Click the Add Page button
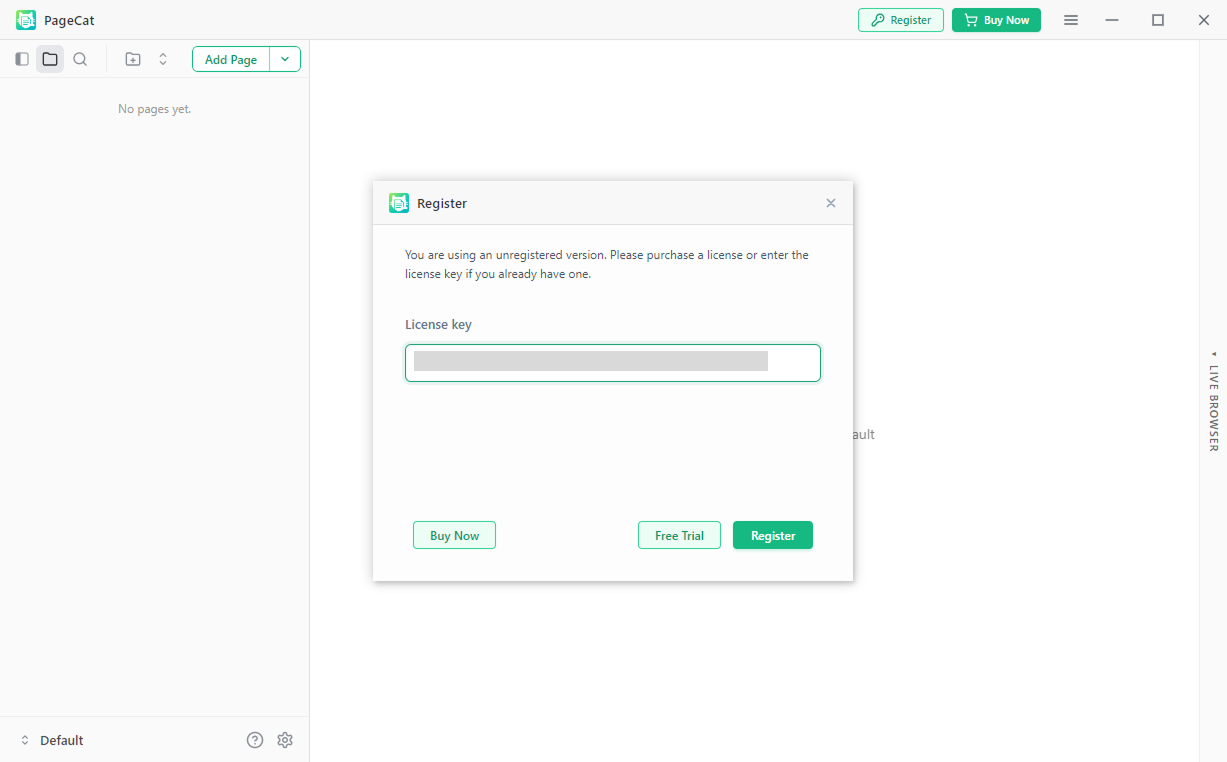This screenshot has width=1227, height=762. click(x=231, y=59)
